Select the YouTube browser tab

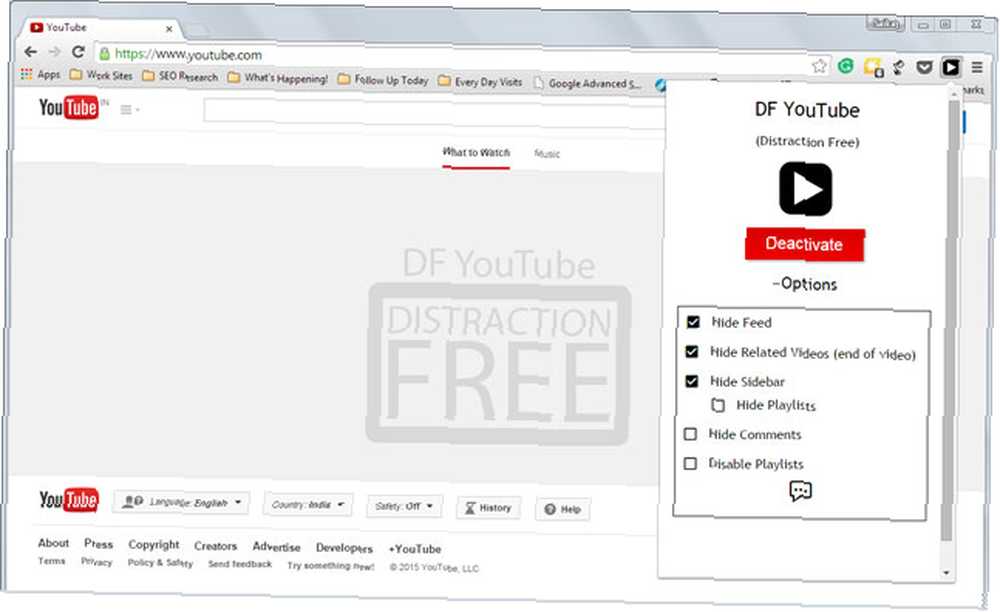coord(102,28)
